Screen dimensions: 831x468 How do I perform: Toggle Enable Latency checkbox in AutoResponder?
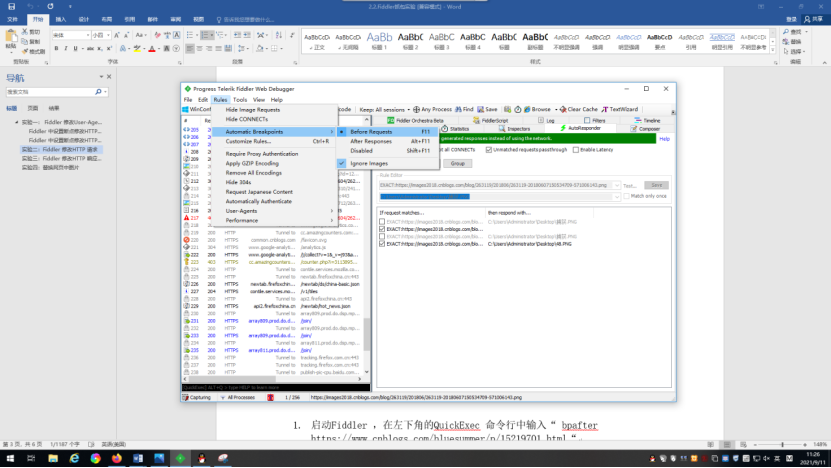576,150
